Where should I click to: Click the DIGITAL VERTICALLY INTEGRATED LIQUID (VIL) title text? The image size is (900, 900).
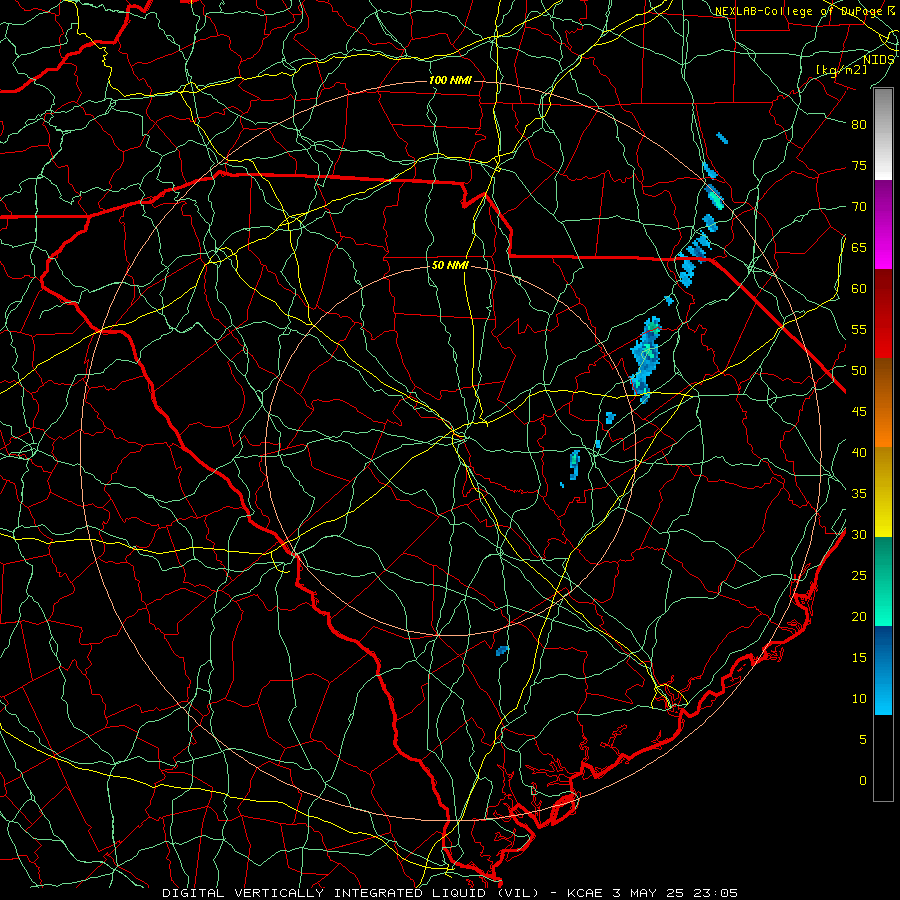pyautogui.click(x=350, y=893)
